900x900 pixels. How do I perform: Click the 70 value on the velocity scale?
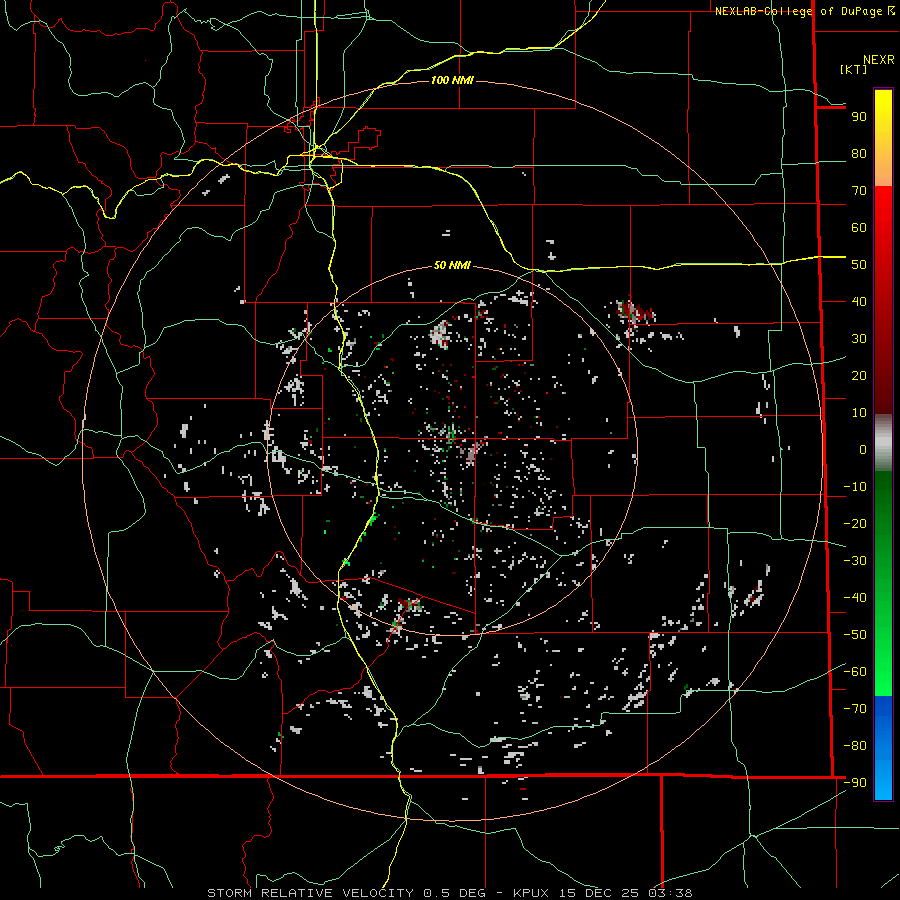coord(859,191)
